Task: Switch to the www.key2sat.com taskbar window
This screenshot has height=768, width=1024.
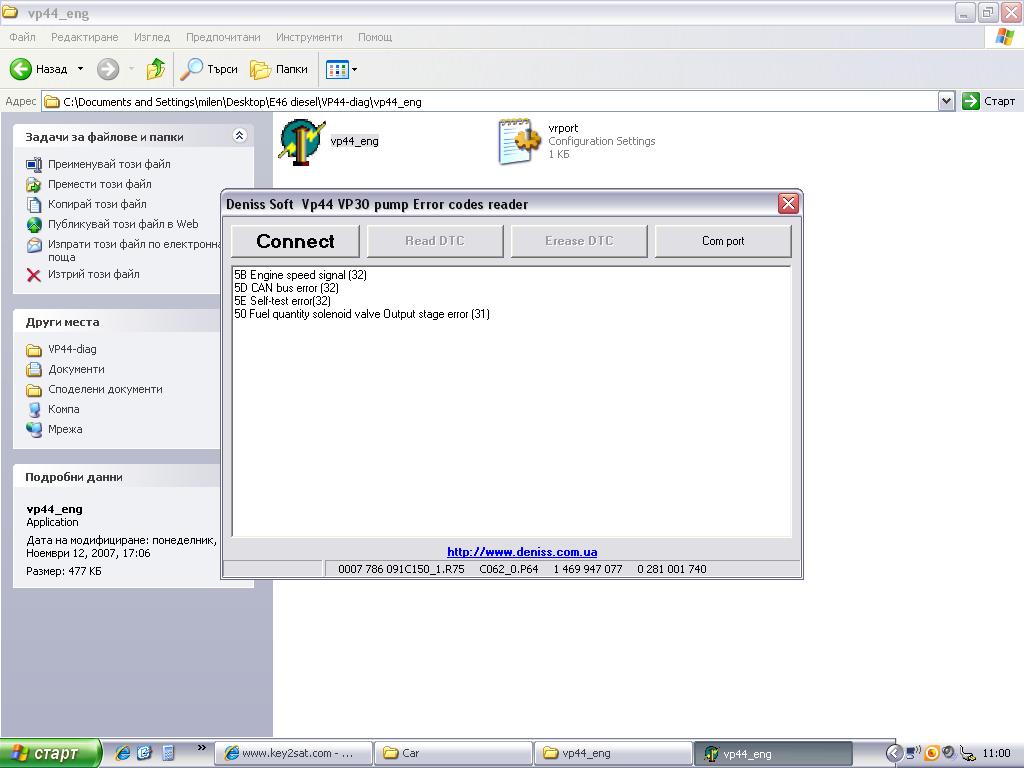Action: pyautogui.click(x=294, y=753)
